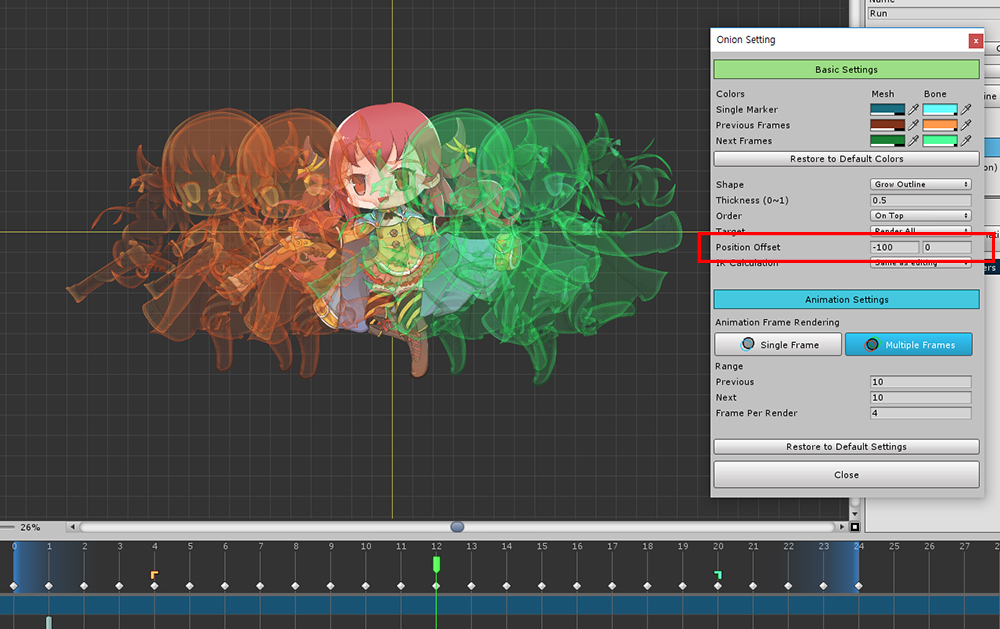Viewport: 1000px width, 629px height.
Task: Click timeline scroll left arrow
Action: click(x=72, y=527)
